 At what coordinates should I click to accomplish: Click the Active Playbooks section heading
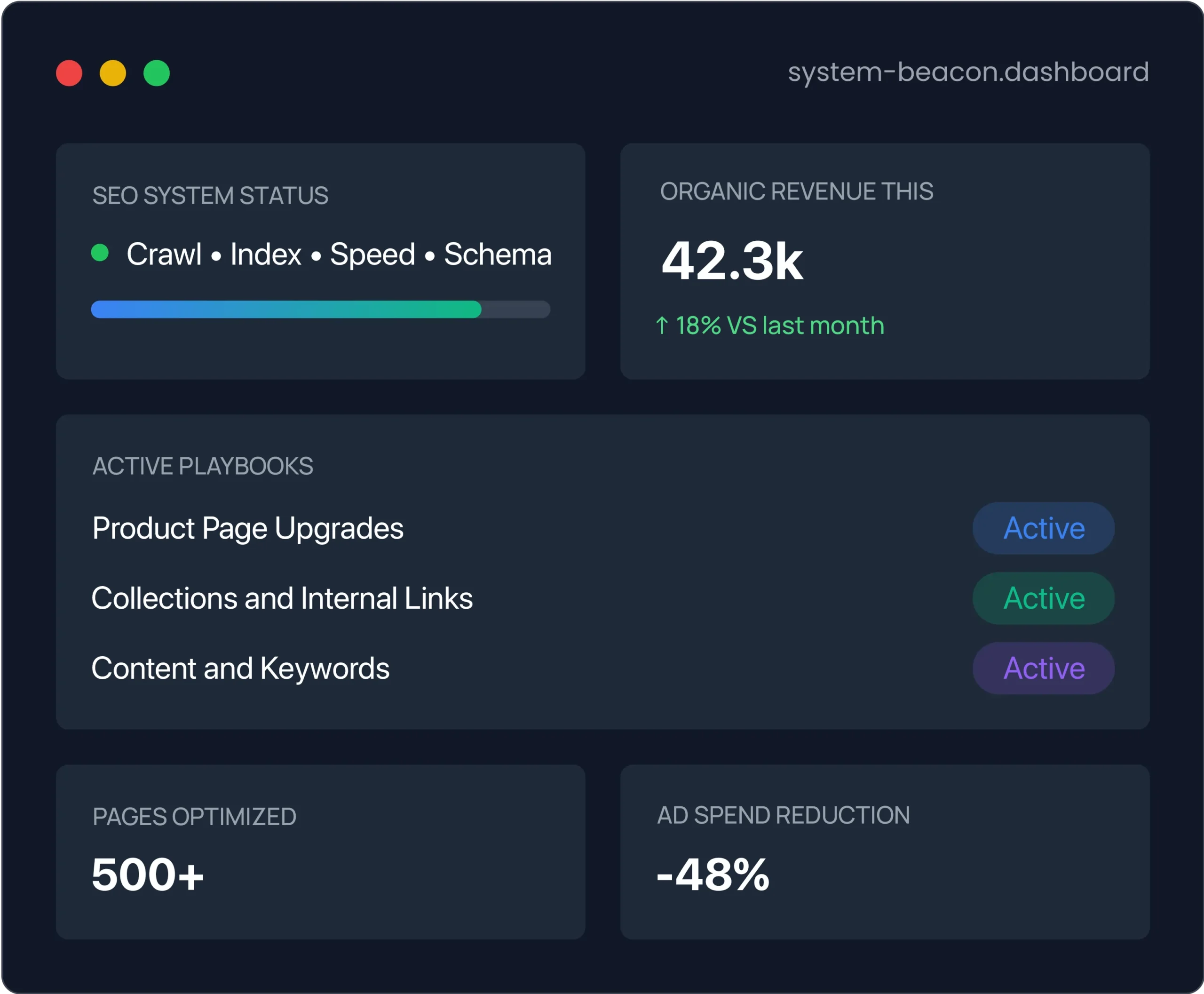[x=203, y=466]
